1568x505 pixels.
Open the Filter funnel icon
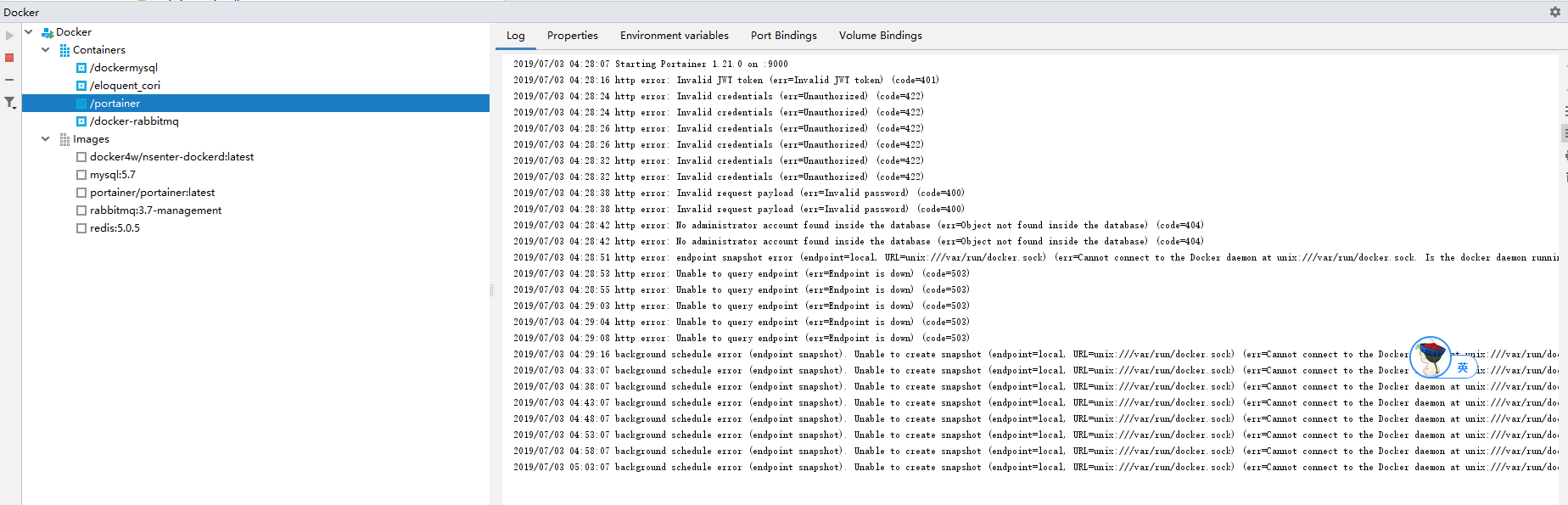coord(10,103)
